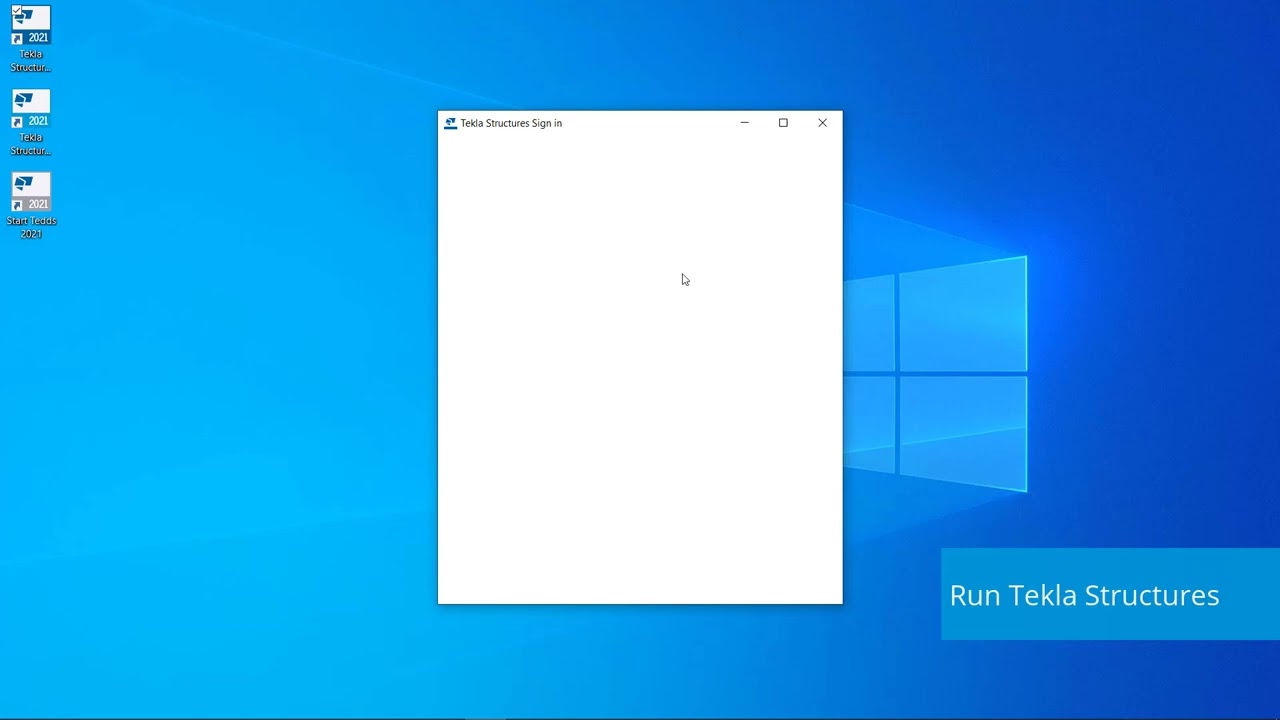Close the Tekla Structures Sign in window

coord(822,123)
